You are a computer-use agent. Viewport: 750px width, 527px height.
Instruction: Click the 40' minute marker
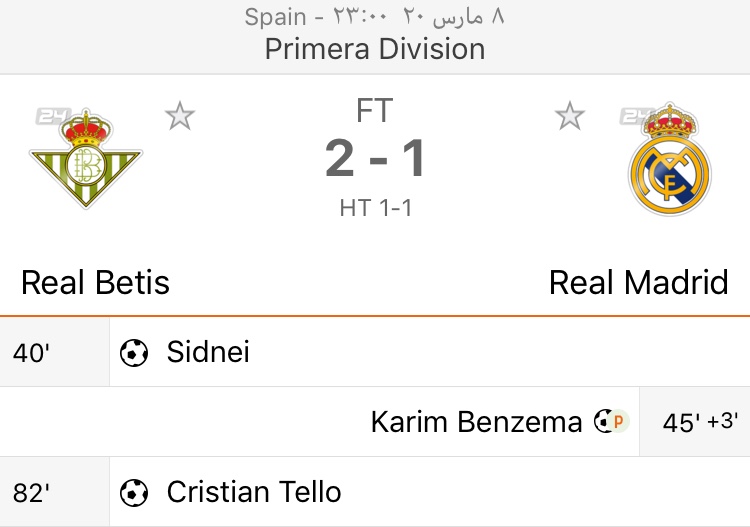click(32, 352)
